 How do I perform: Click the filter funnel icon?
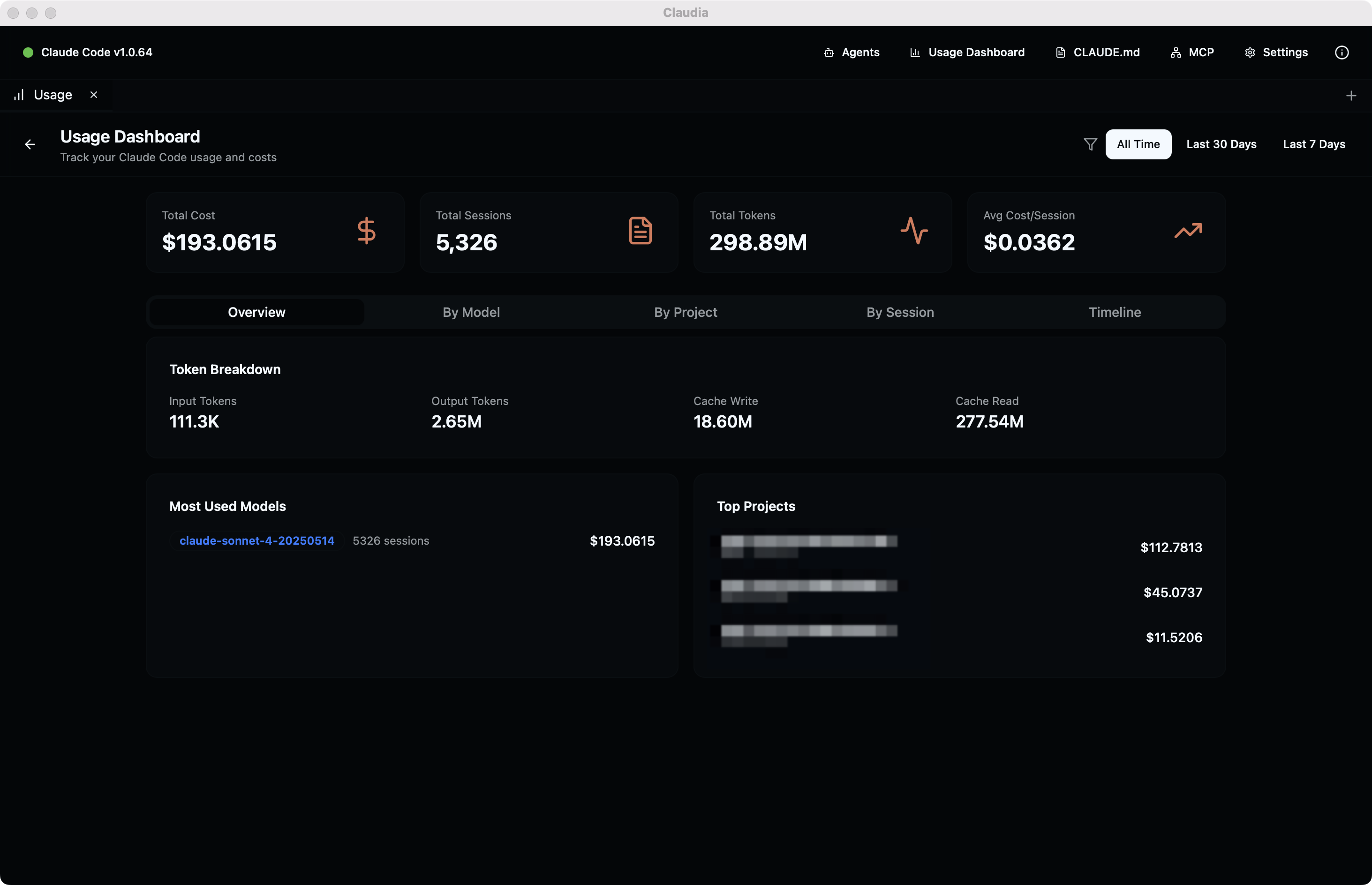1090,144
